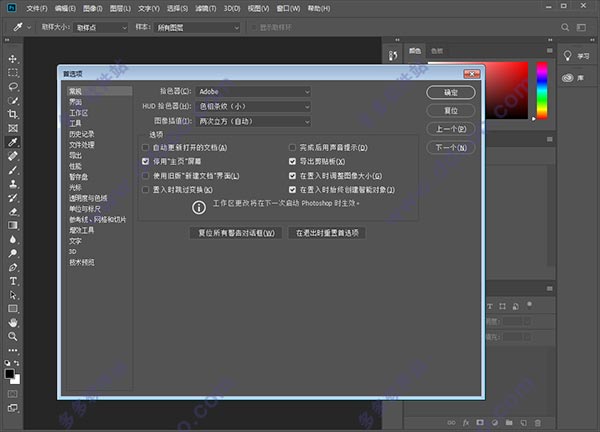Select the Move tool
Screen dimensions: 600x432
[13, 59]
